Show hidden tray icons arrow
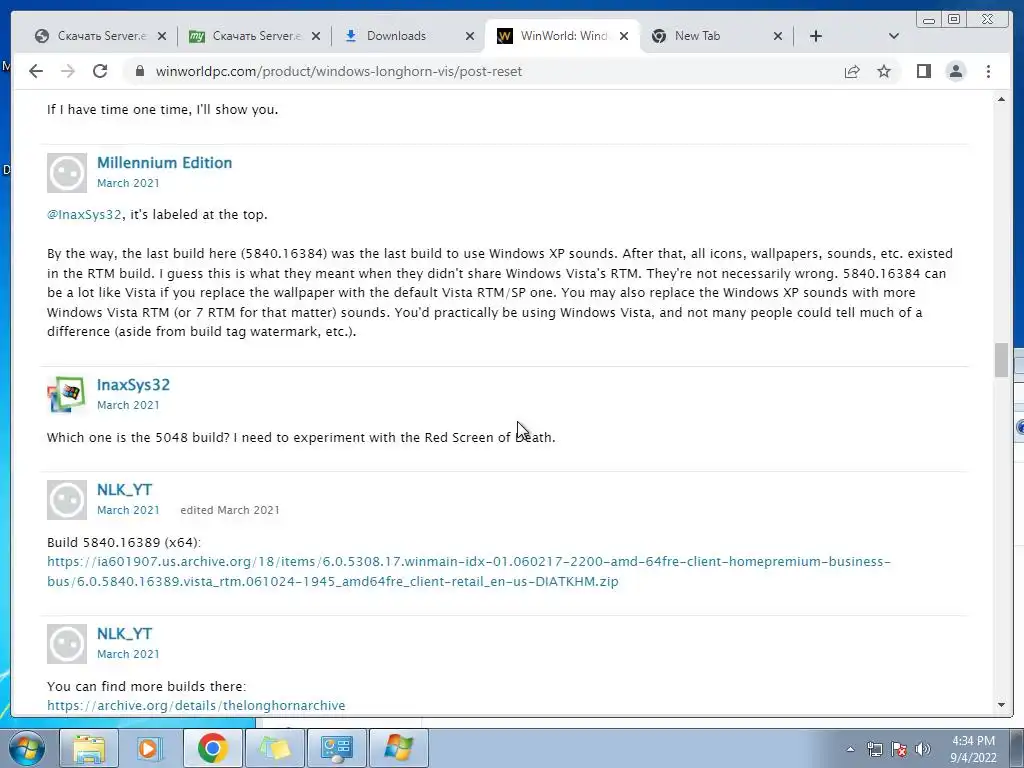The image size is (1024, 768). [850, 749]
